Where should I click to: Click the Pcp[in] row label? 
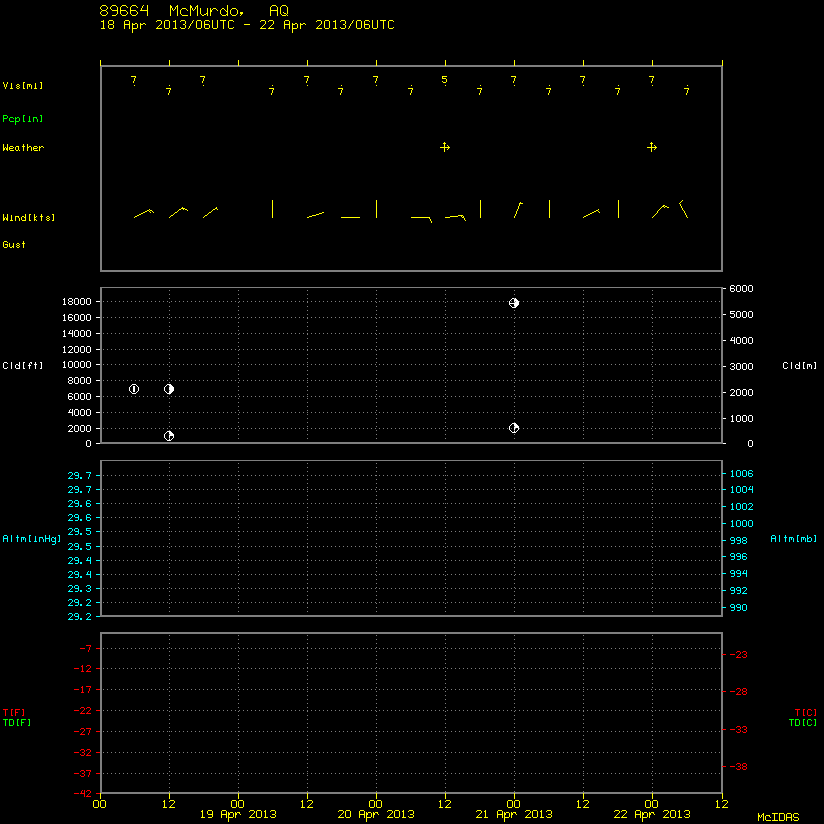(x=23, y=119)
